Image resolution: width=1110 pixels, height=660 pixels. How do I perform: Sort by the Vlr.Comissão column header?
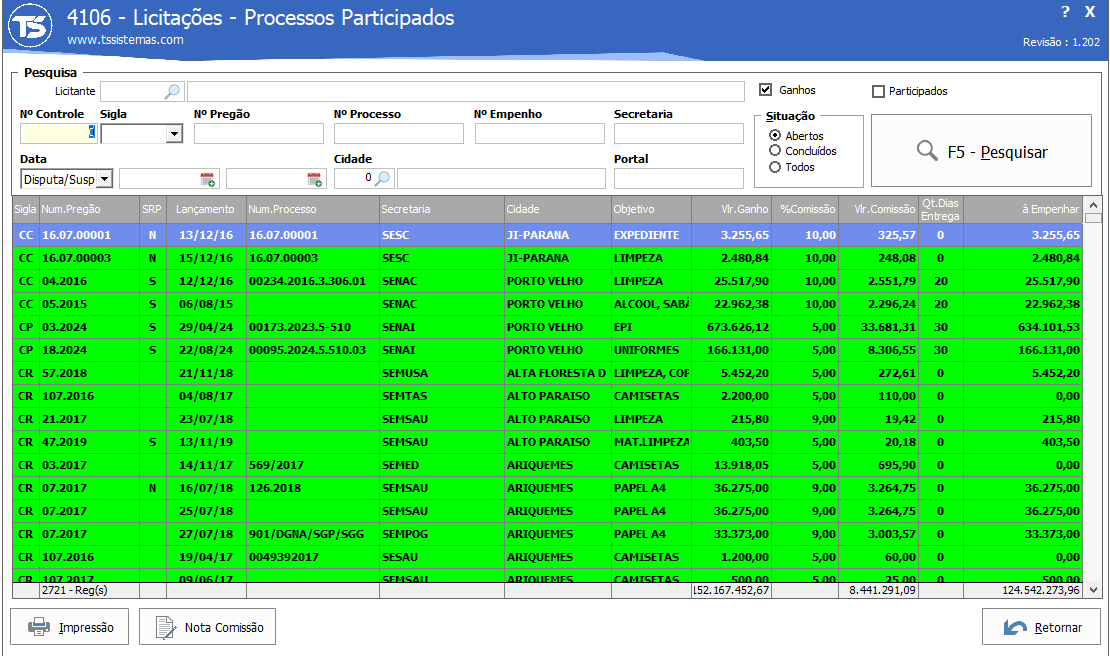[879, 210]
